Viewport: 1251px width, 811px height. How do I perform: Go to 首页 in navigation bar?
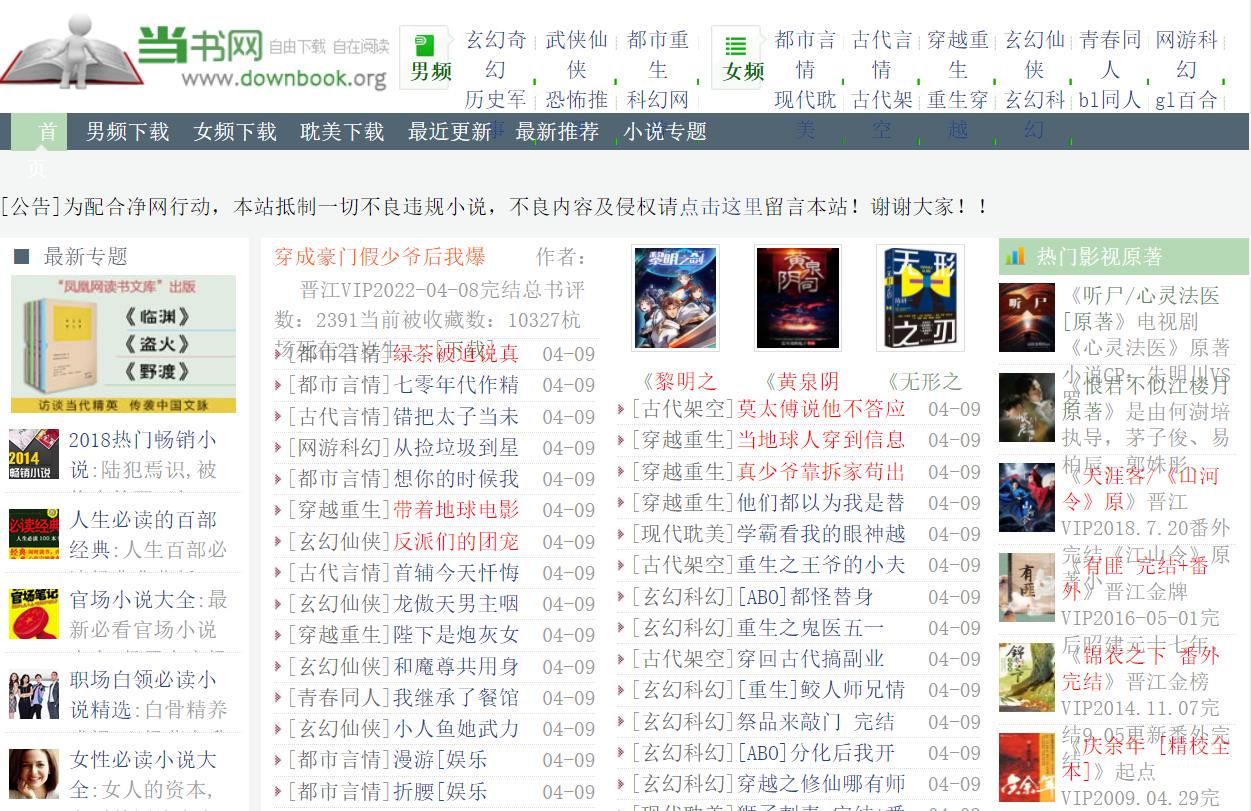(x=39, y=133)
